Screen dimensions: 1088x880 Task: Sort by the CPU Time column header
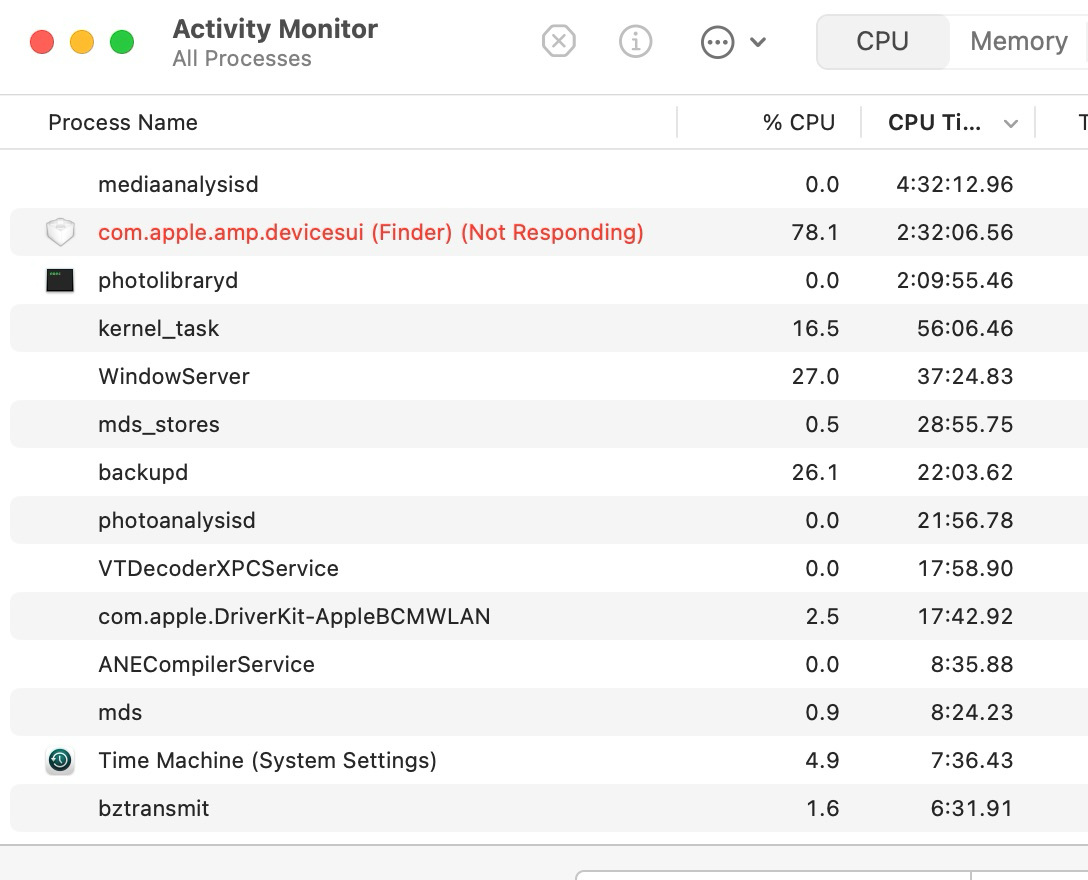[x=934, y=122]
